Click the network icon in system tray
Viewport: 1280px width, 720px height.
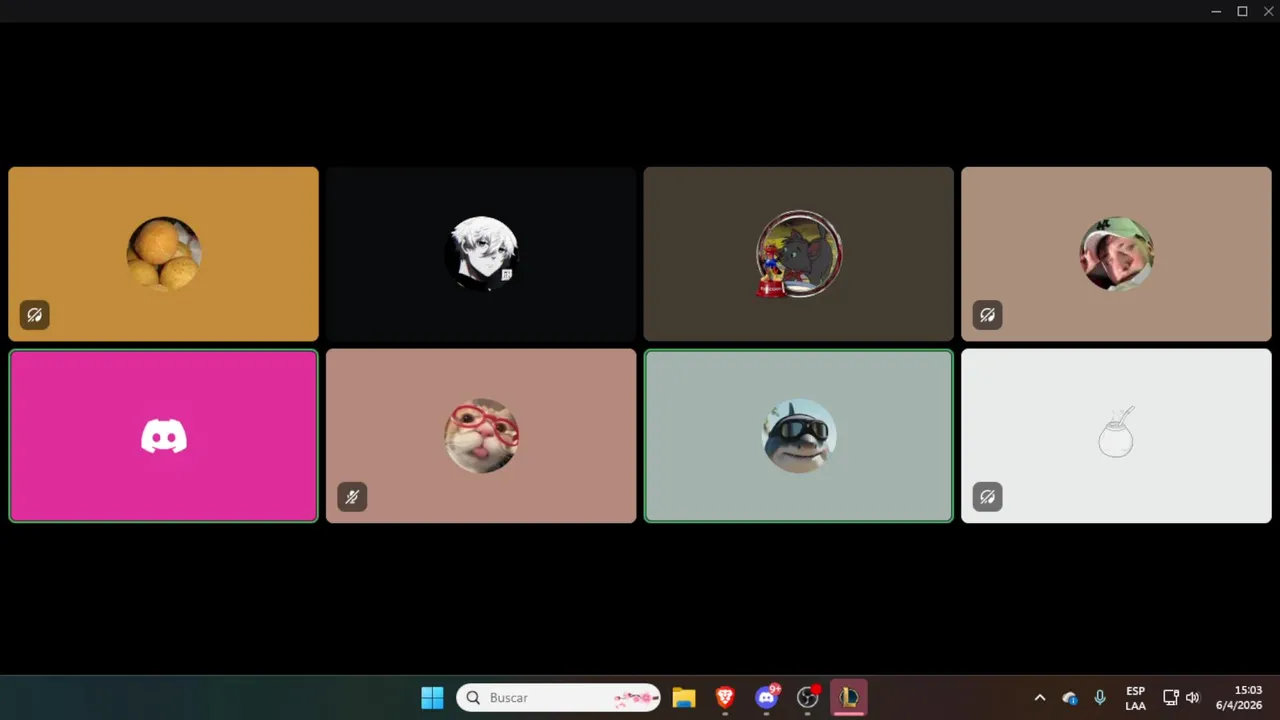point(1171,698)
